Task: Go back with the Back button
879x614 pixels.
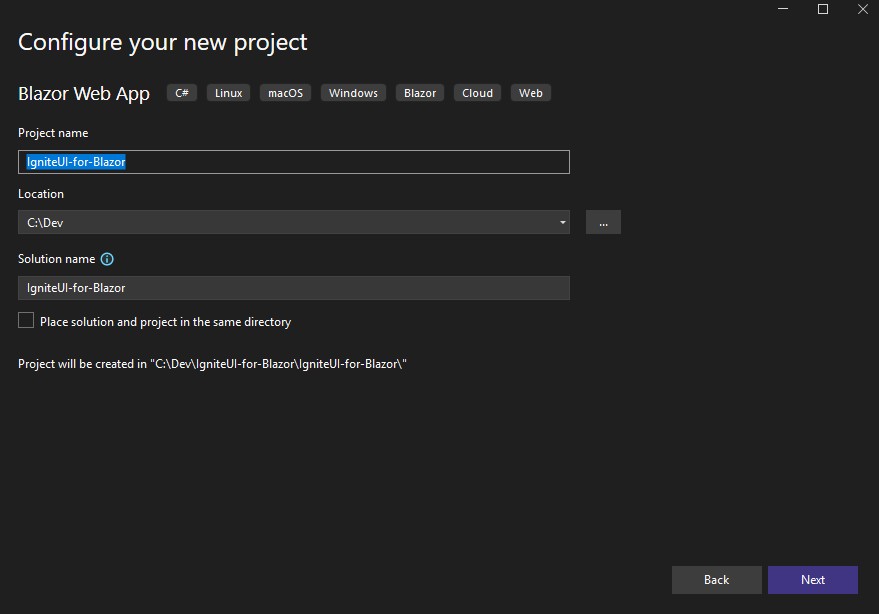Action: pyautogui.click(x=716, y=580)
